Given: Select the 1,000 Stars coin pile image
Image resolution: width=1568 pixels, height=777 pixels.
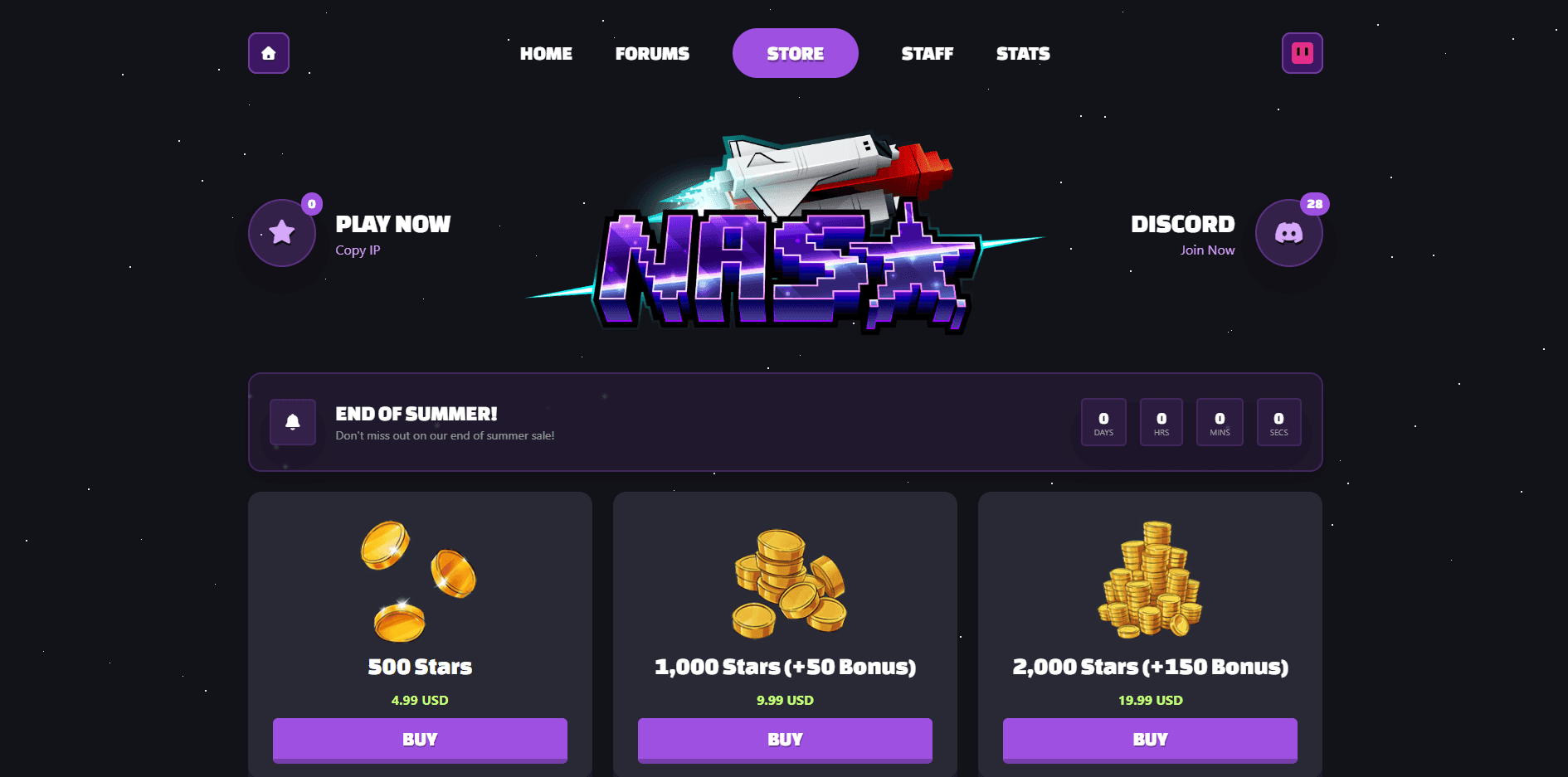Looking at the screenshot, I should 789,584.
